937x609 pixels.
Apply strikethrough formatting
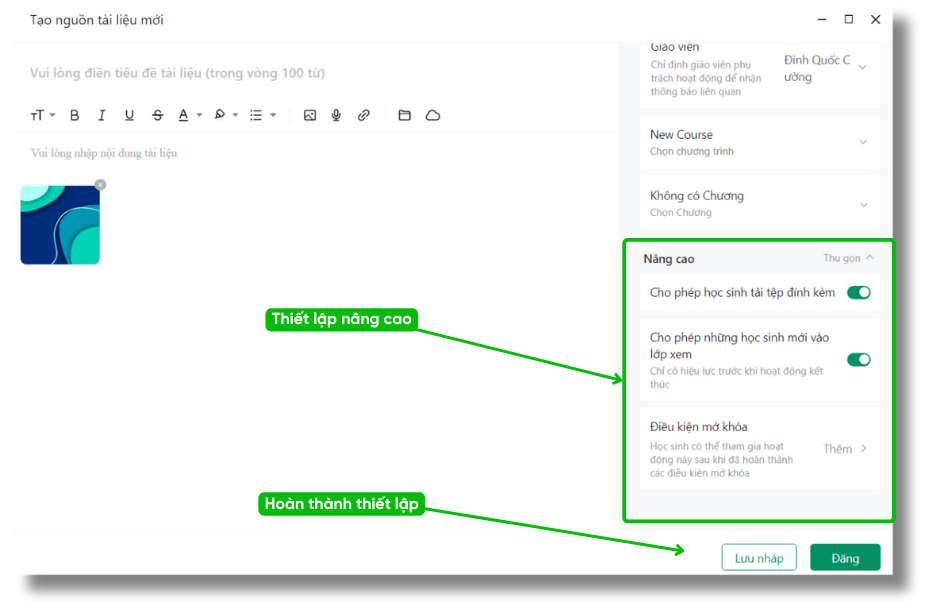click(157, 116)
